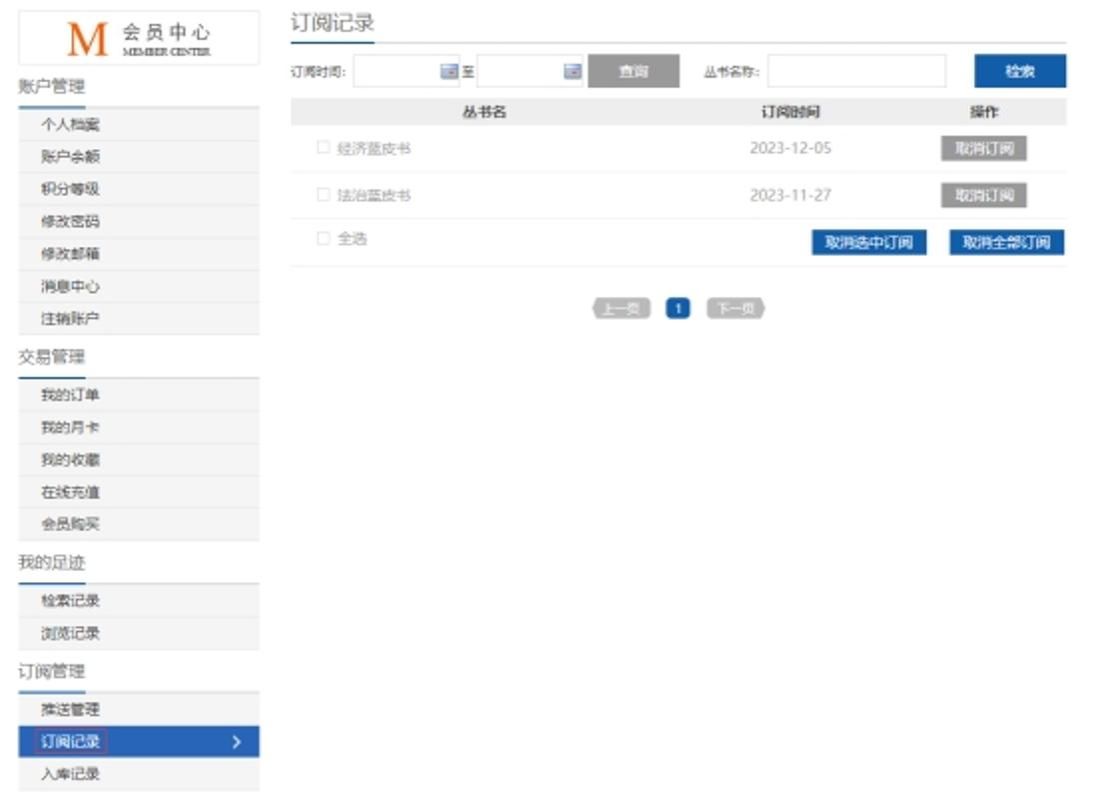Screen dimensions: 1102x800
Task: Click the M member center logo
Action: (138, 39)
